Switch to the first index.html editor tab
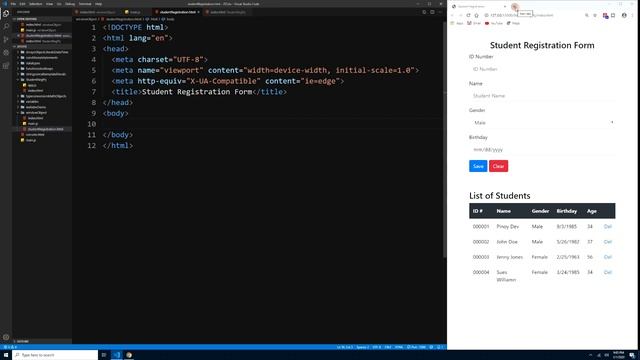The image size is (640, 360). [97, 12]
